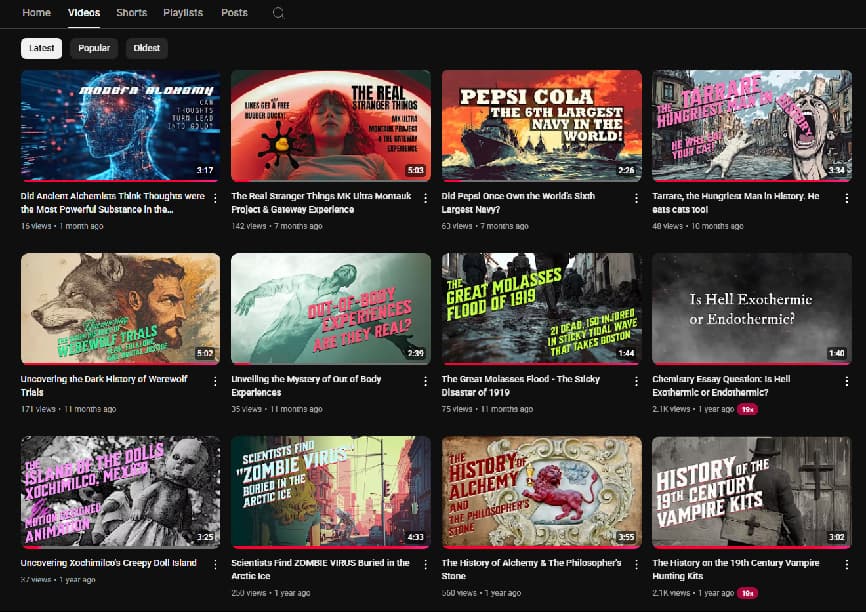This screenshot has height=612, width=866.
Task: Open Out-of-Body Experiences thumbnail
Action: coord(331,309)
